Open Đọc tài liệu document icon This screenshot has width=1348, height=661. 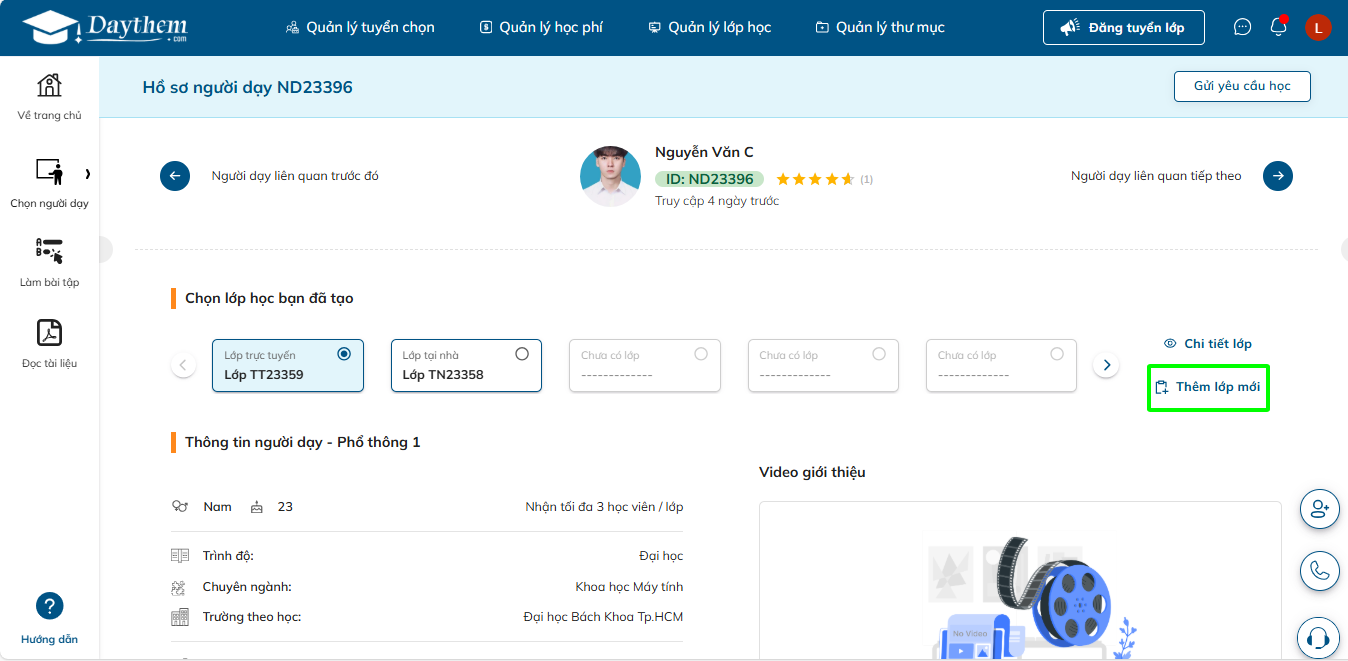point(49,333)
